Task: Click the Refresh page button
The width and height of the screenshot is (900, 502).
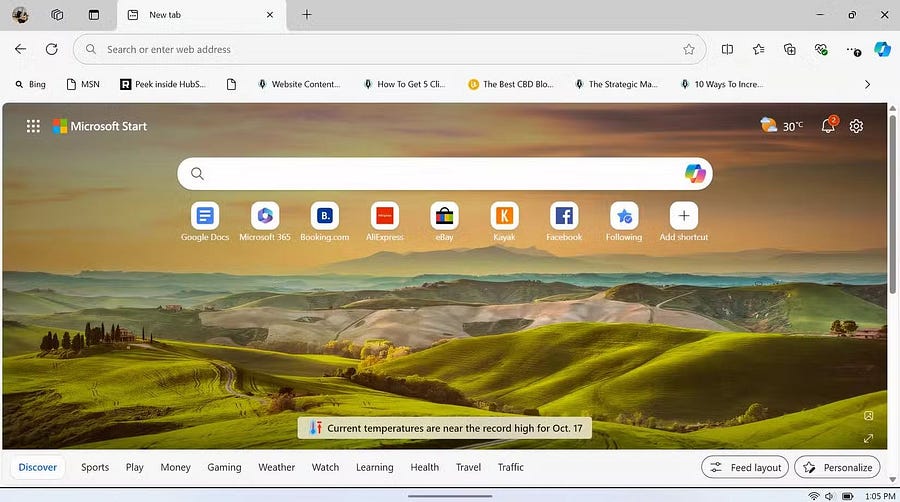Action: coord(51,49)
